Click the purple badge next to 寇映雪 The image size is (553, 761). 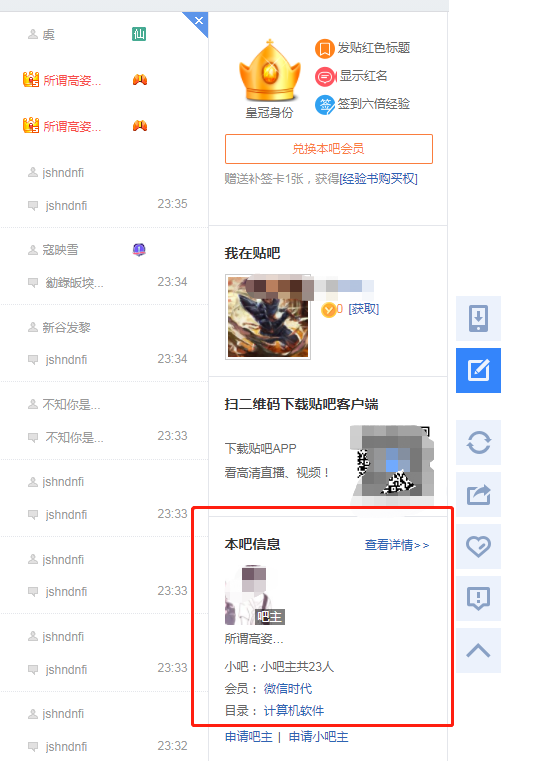coord(139,249)
